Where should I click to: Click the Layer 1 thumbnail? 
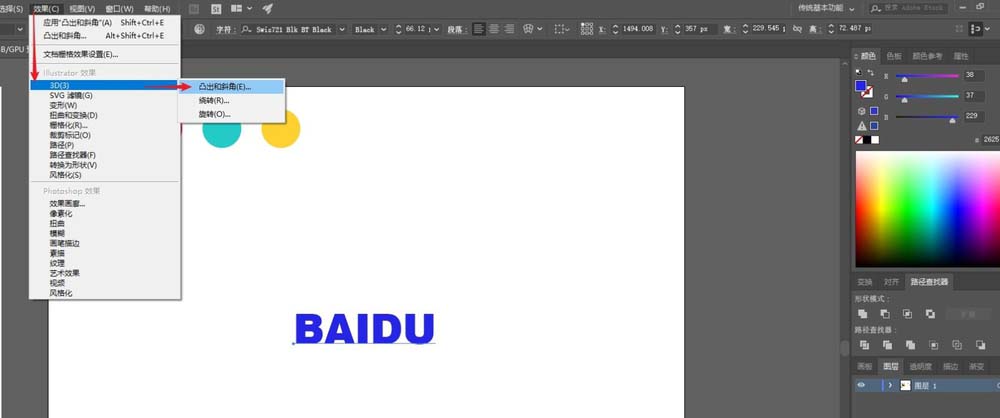[905, 385]
